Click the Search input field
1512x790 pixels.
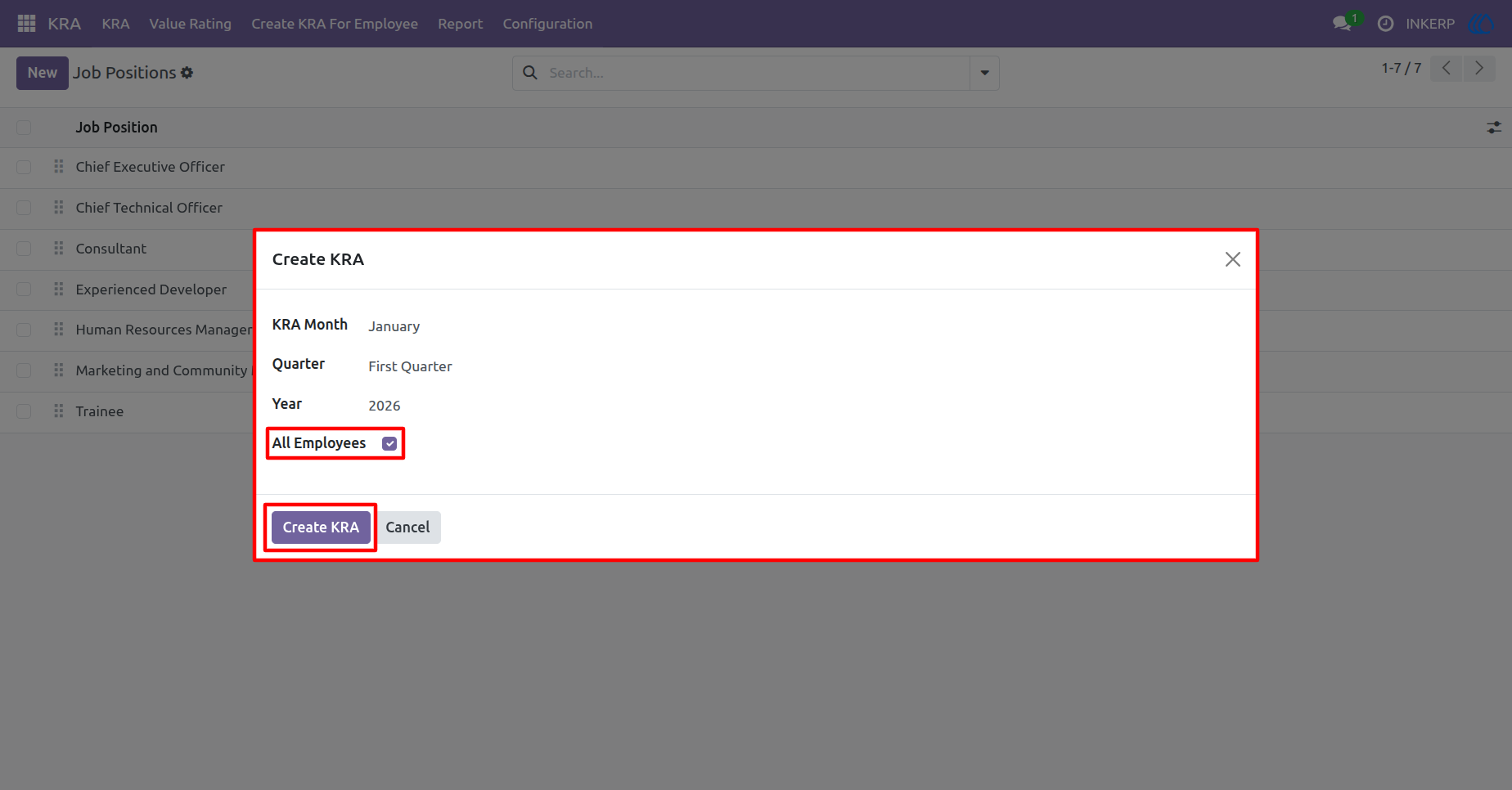point(757,73)
